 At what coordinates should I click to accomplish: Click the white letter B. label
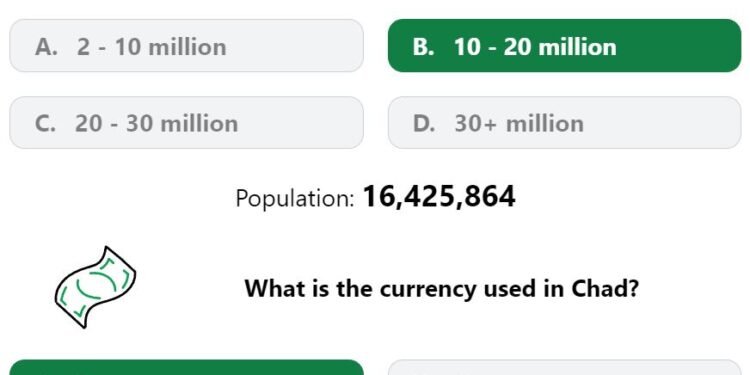pyautogui.click(x=424, y=47)
